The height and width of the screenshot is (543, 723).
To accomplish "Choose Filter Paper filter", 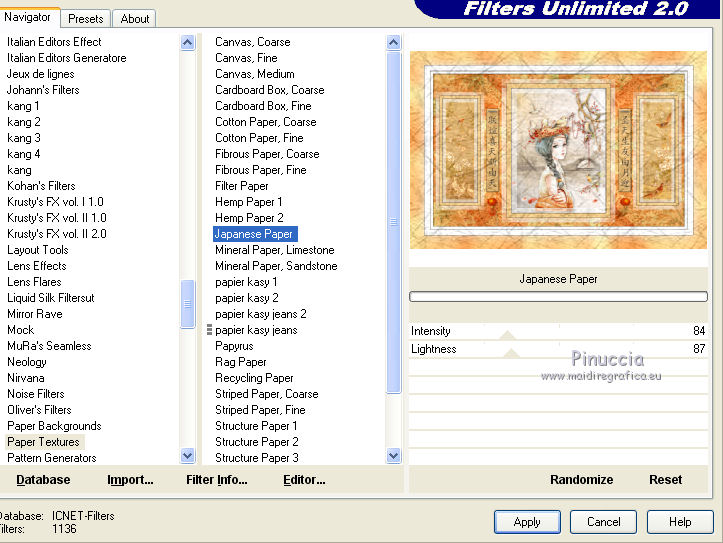I will click(242, 186).
